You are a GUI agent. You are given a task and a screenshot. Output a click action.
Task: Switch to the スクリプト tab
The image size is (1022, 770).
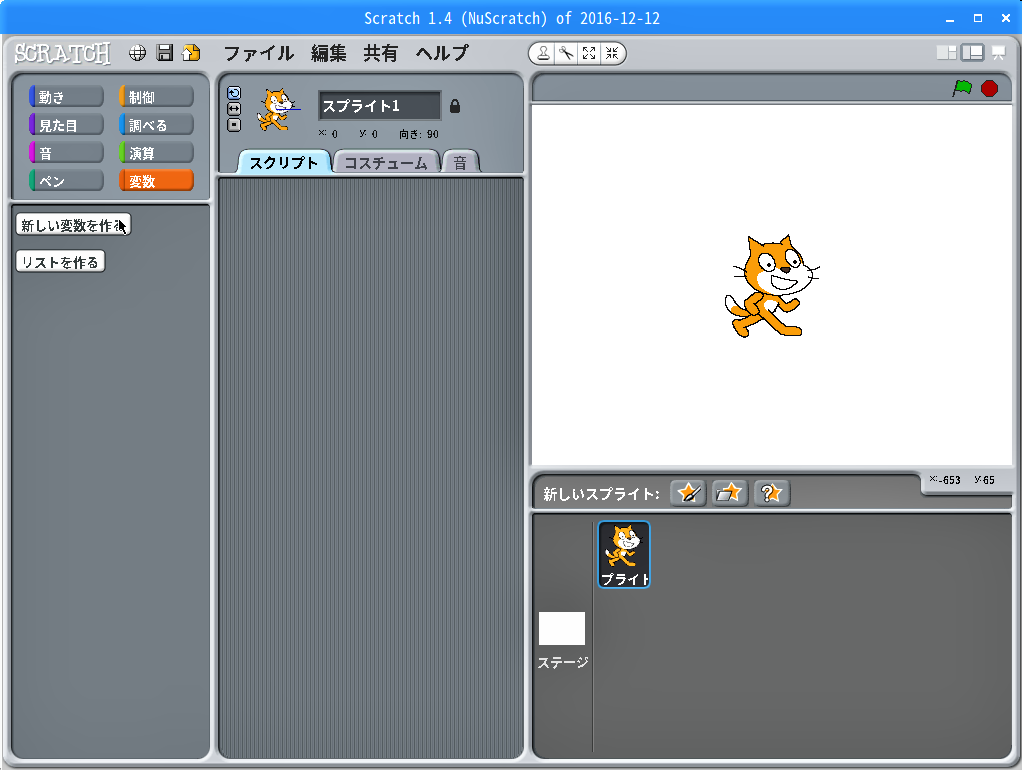[x=284, y=162]
